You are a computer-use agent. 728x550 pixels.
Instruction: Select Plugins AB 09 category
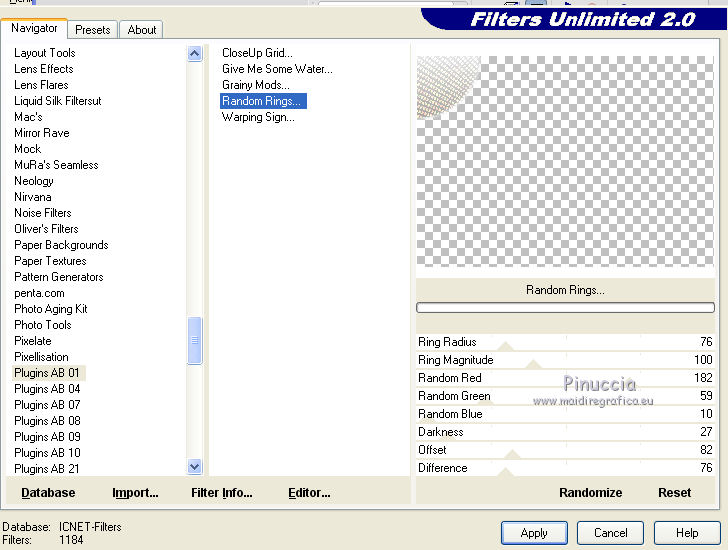click(x=47, y=437)
